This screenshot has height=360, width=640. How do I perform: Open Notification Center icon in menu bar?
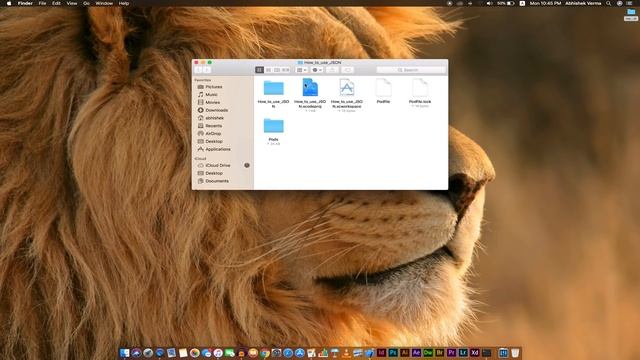(x=630, y=3)
